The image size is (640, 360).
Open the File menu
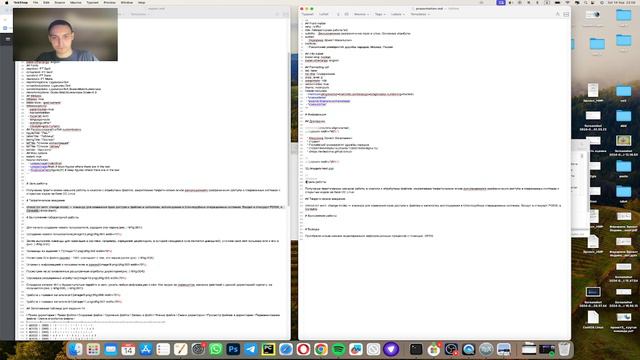coord(36,2)
